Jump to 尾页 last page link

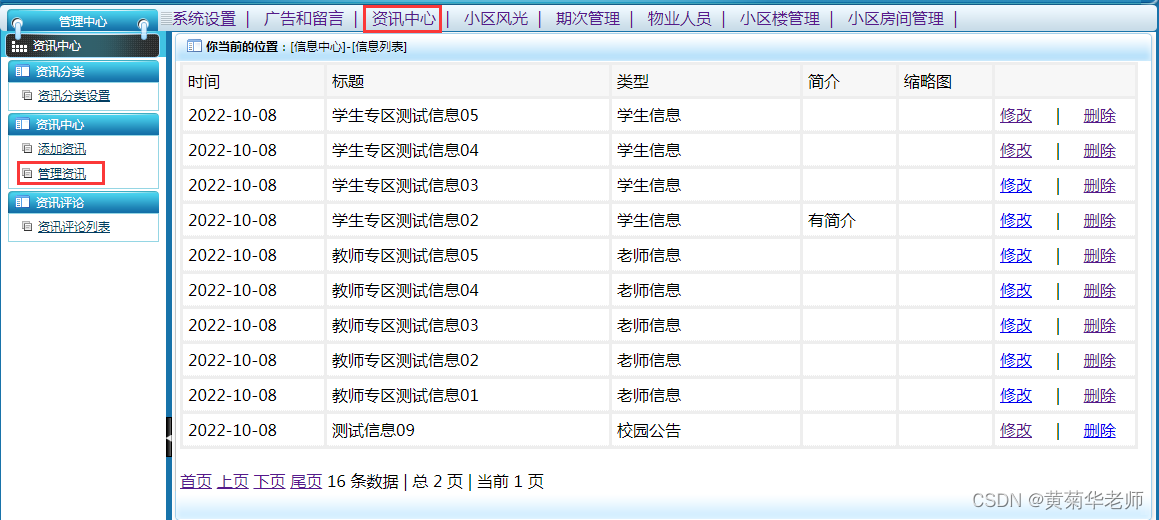click(306, 482)
